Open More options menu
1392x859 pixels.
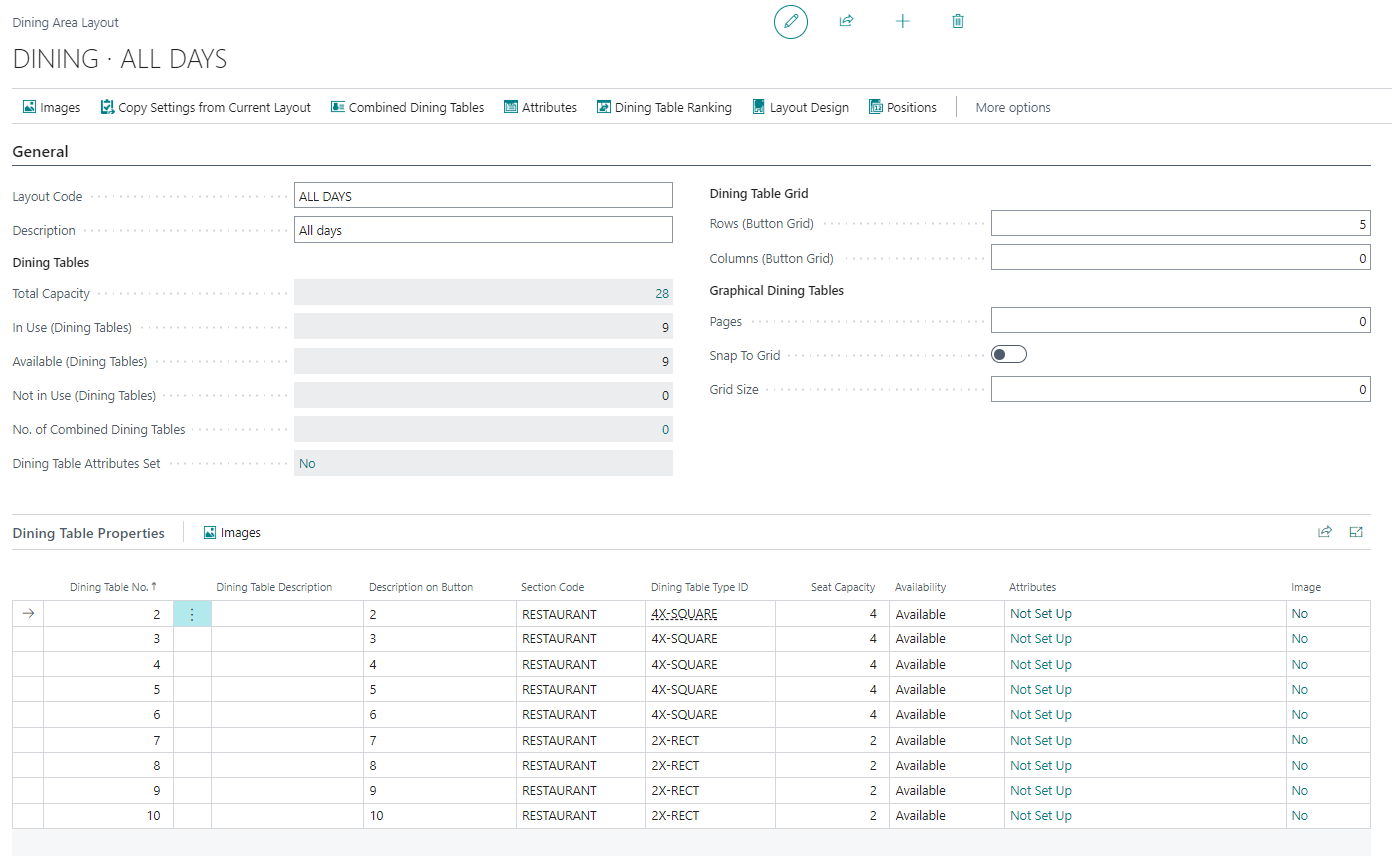[x=1012, y=107]
